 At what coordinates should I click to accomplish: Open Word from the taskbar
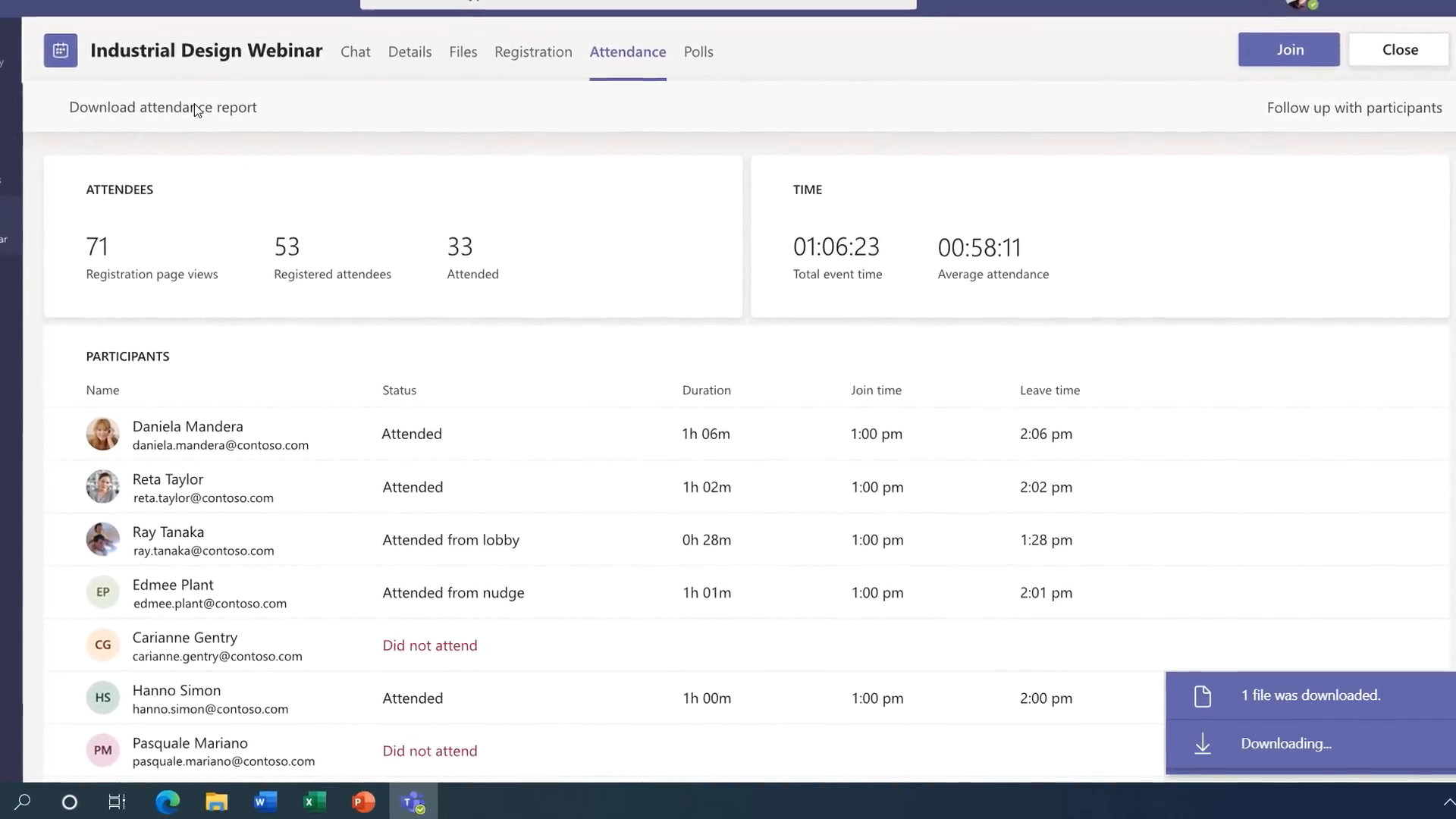pos(265,802)
